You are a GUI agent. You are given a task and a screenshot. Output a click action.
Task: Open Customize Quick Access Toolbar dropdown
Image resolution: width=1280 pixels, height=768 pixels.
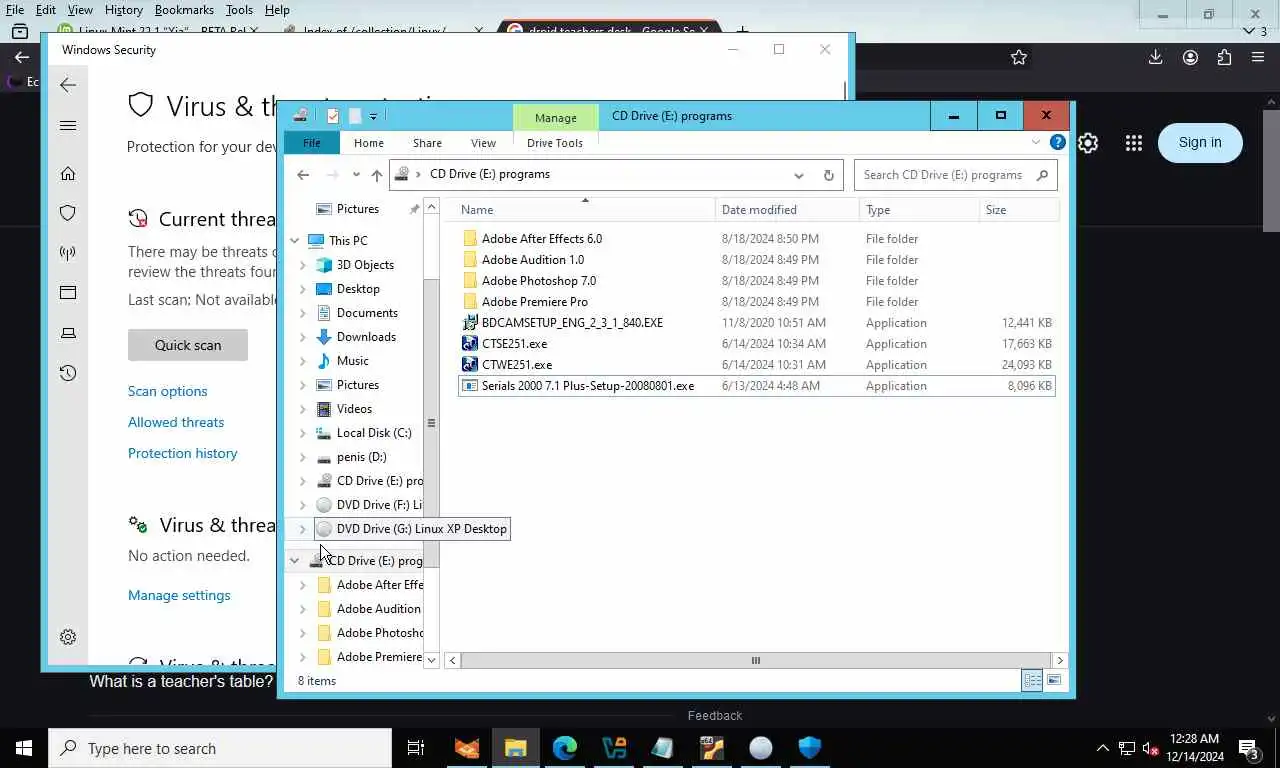click(373, 116)
